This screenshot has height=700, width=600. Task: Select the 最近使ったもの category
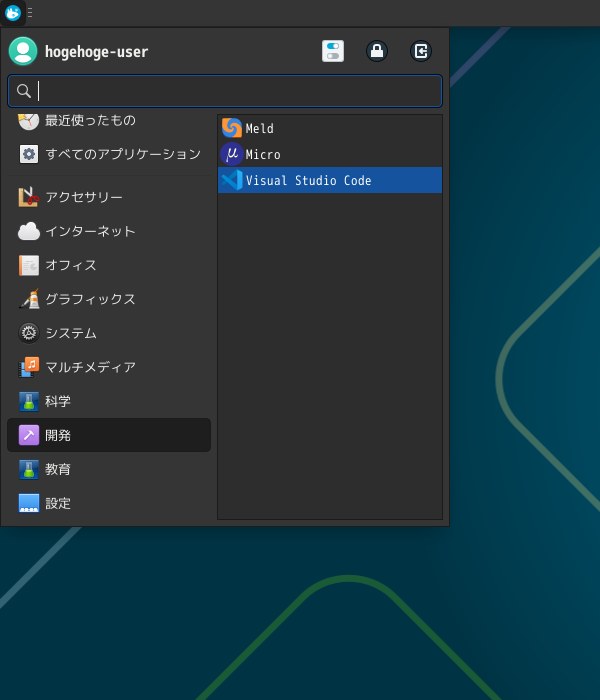pos(90,121)
